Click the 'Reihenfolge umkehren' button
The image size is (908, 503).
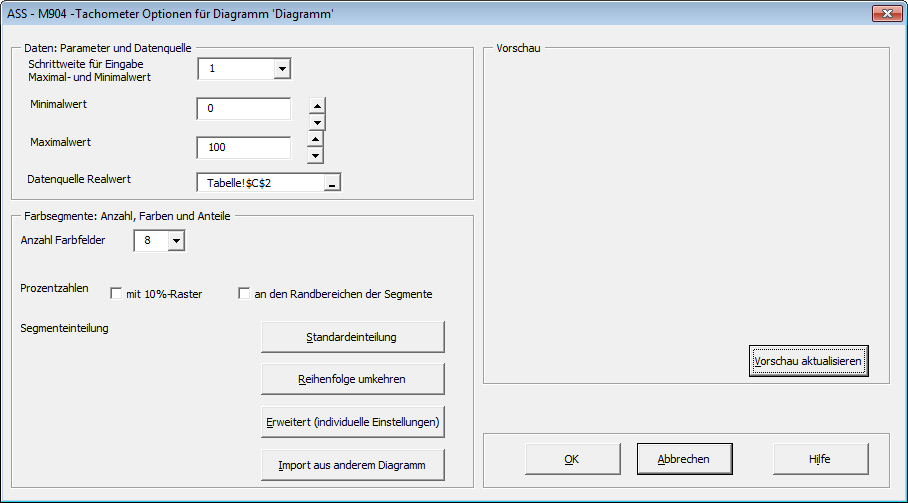click(352, 380)
